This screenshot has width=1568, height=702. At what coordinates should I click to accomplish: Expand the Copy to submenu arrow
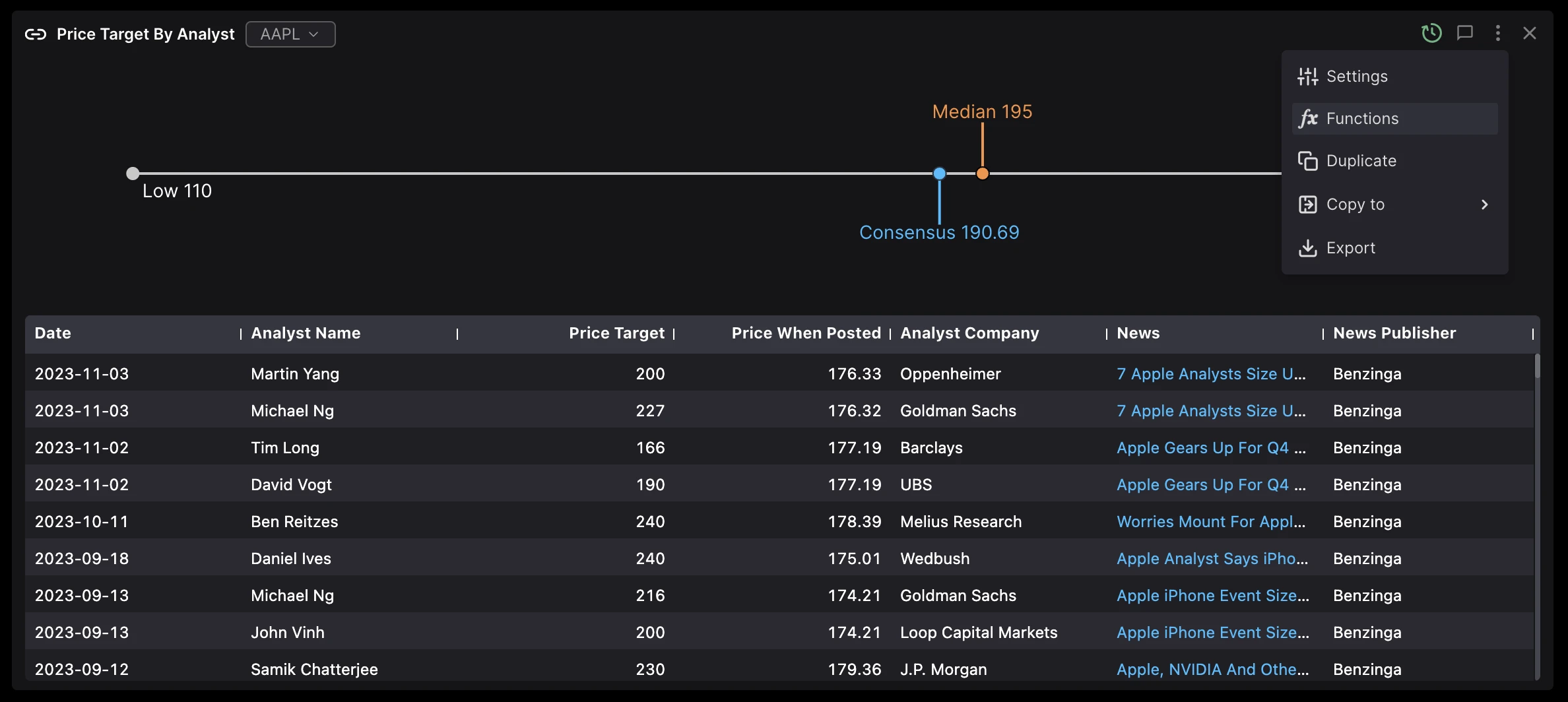click(x=1484, y=205)
